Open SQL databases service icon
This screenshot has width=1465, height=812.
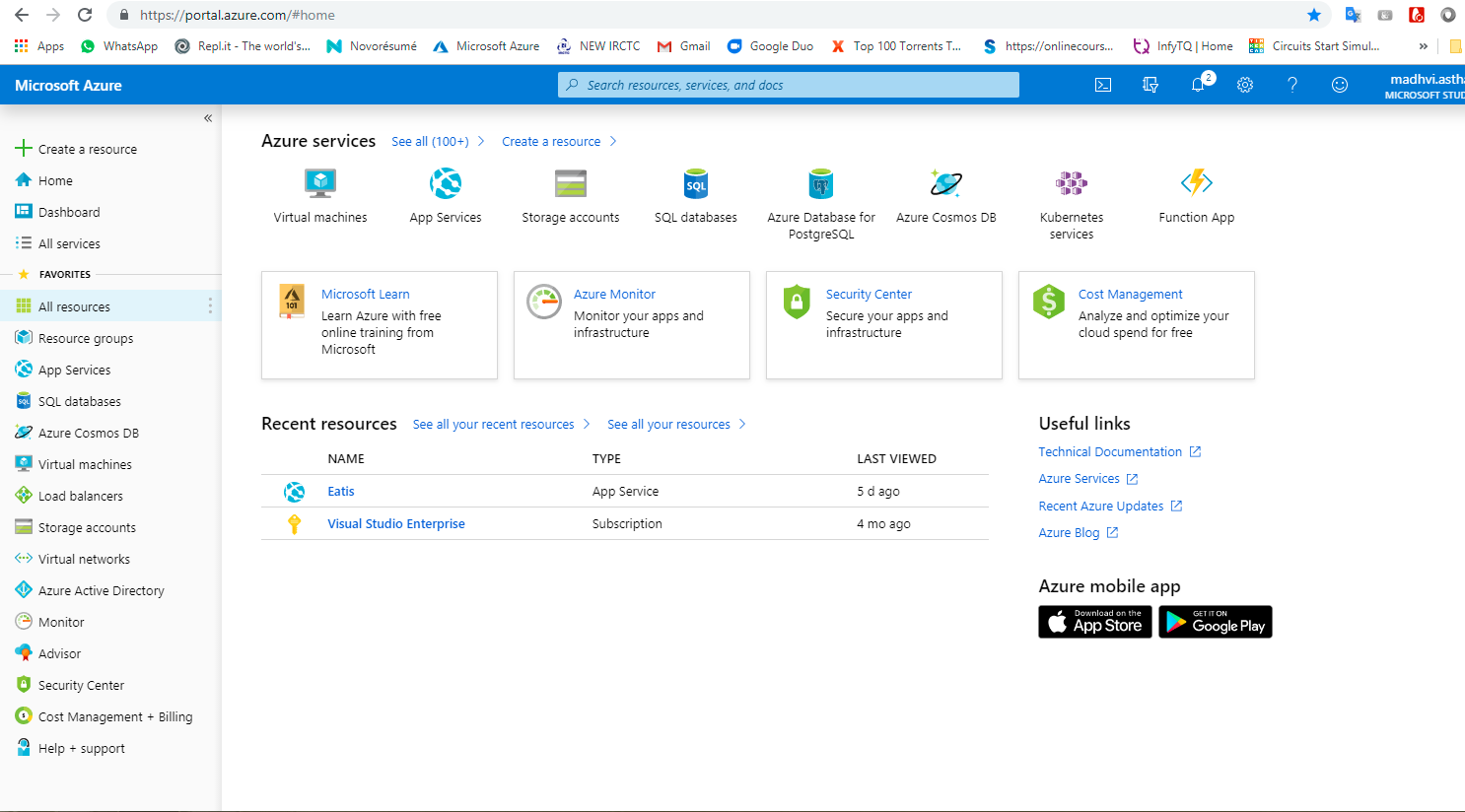[696, 183]
